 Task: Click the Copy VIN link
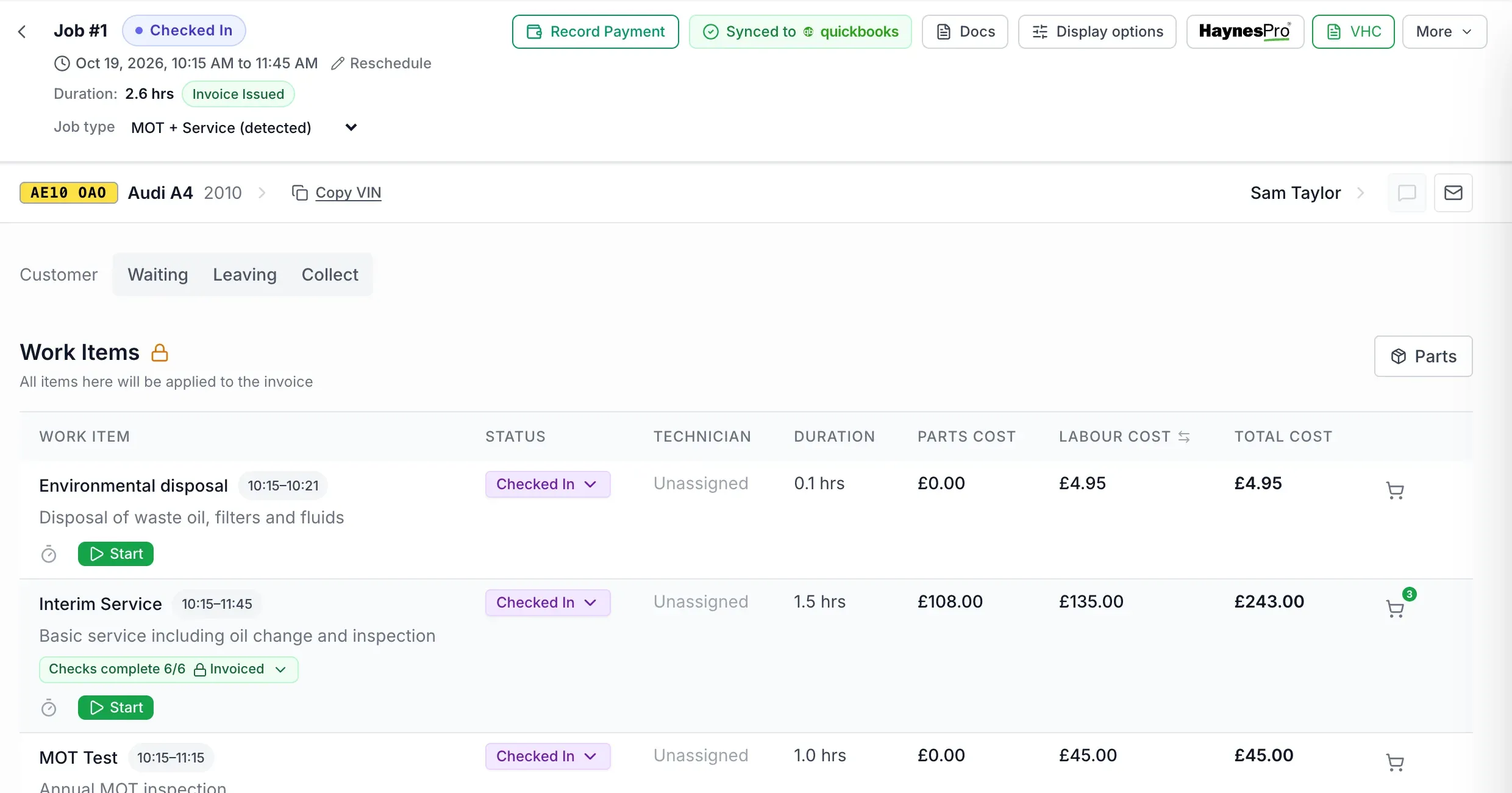point(348,193)
